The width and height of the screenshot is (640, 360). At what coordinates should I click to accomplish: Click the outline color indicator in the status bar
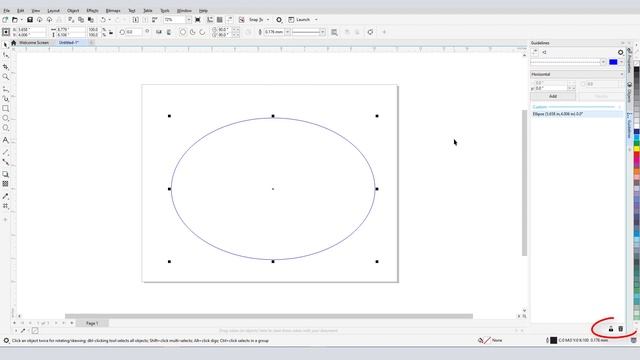point(553,340)
